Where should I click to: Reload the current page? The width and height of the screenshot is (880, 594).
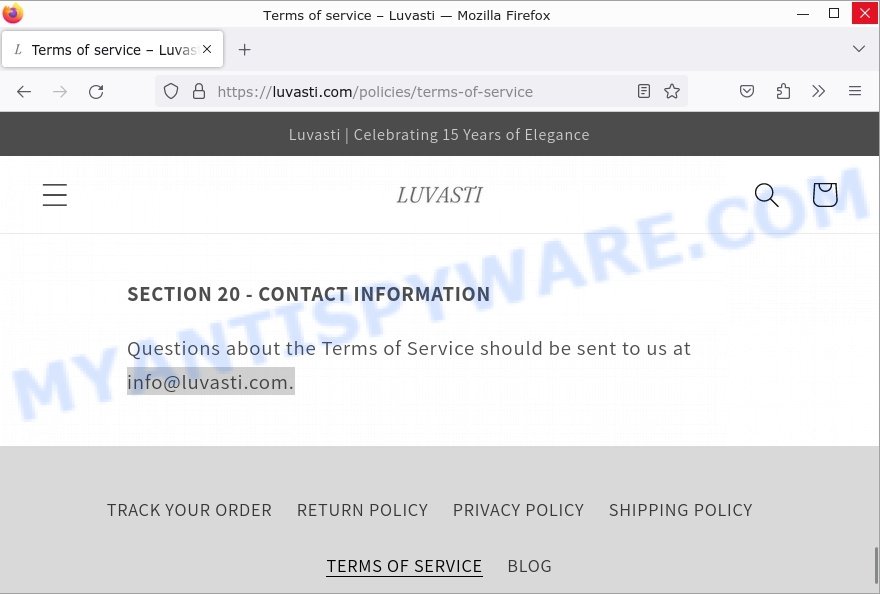96,92
